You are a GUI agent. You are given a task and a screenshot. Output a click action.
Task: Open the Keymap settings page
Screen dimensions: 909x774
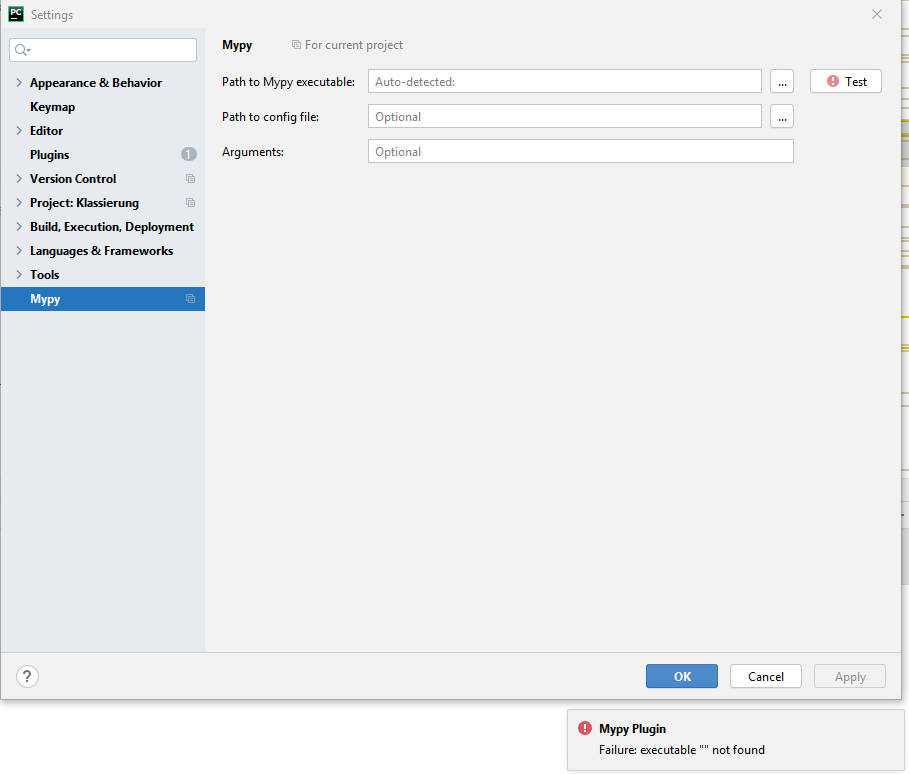pos(52,107)
